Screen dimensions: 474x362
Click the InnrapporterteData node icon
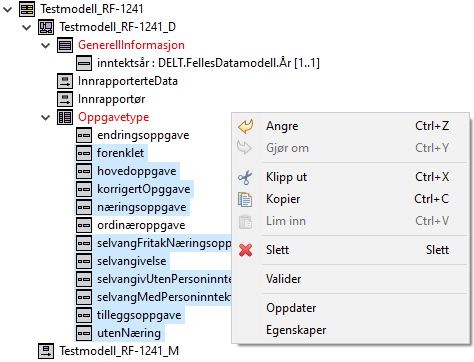pyautogui.click(x=65, y=81)
